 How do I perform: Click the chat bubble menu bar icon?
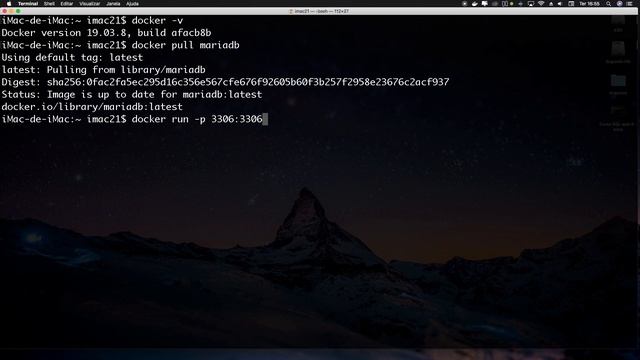pos(484,4)
